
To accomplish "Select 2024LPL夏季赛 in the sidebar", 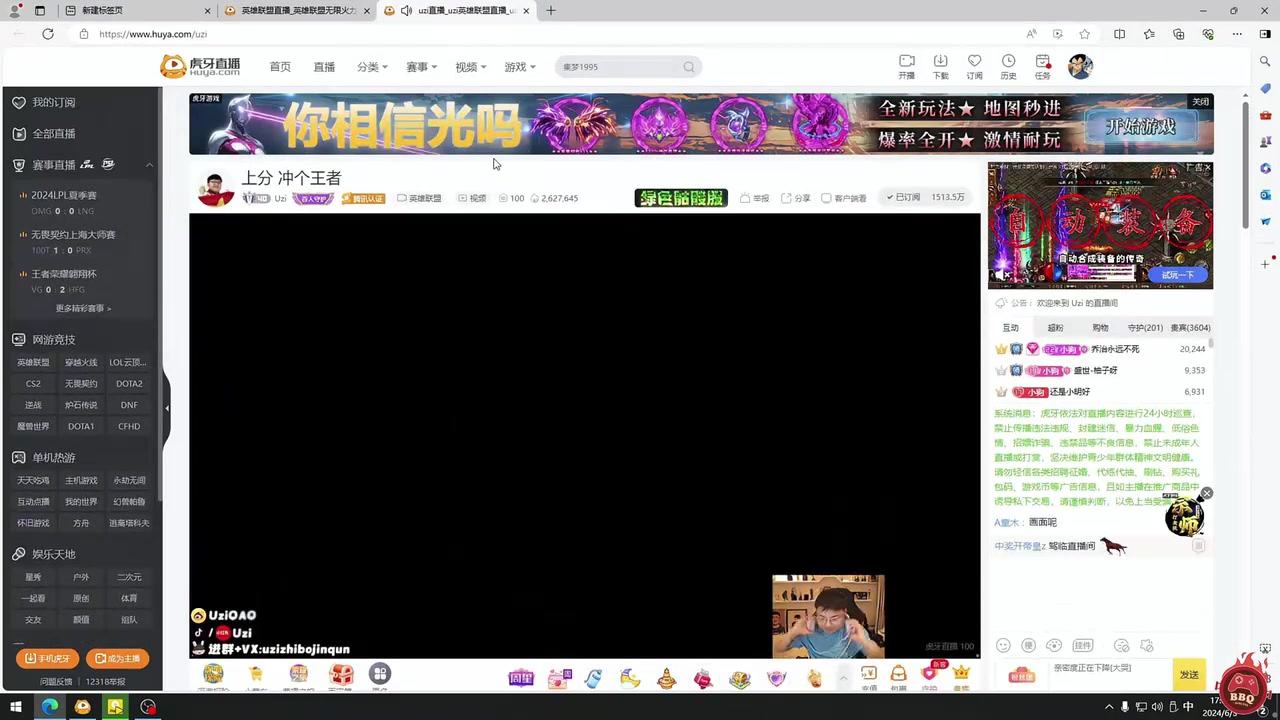I will point(64,195).
